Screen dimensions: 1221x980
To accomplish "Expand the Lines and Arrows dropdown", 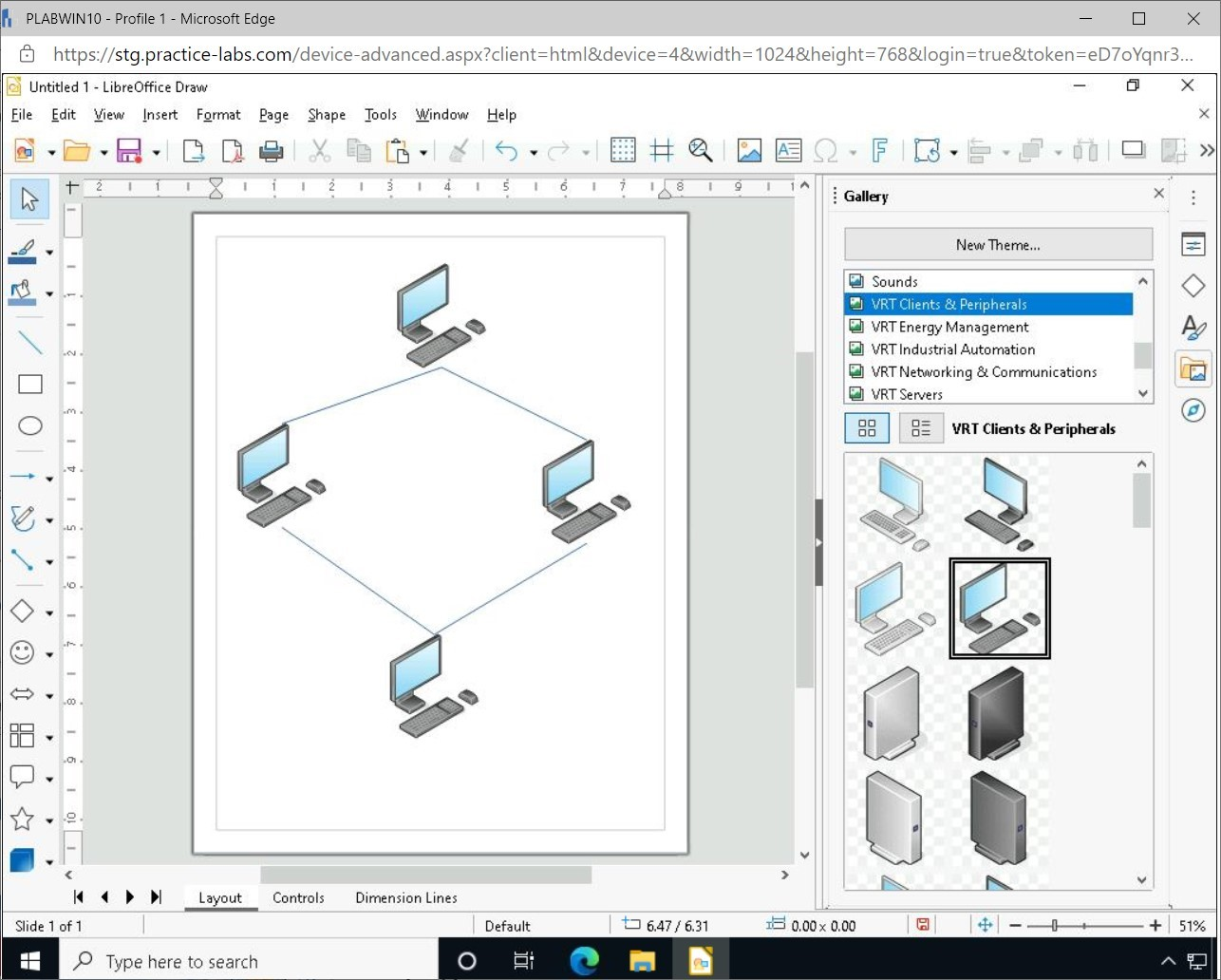I will click(x=49, y=478).
